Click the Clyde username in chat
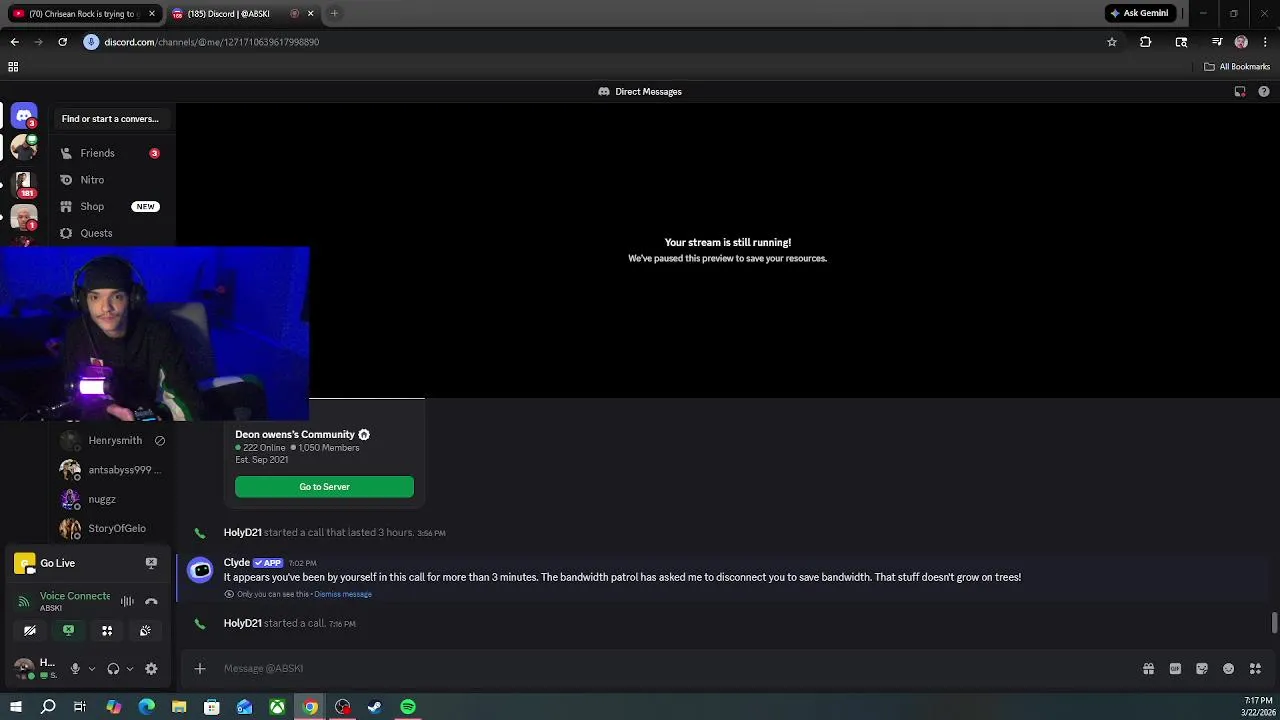Viewport: 1280px width, 720px height. coord(237,562)
